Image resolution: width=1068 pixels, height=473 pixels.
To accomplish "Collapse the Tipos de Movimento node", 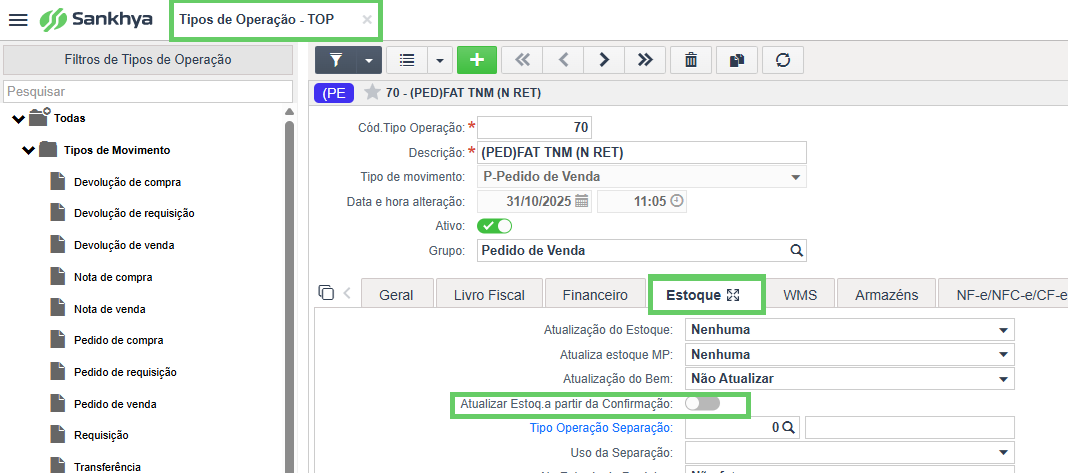I will pyautogui.click(x=28, y=150).
